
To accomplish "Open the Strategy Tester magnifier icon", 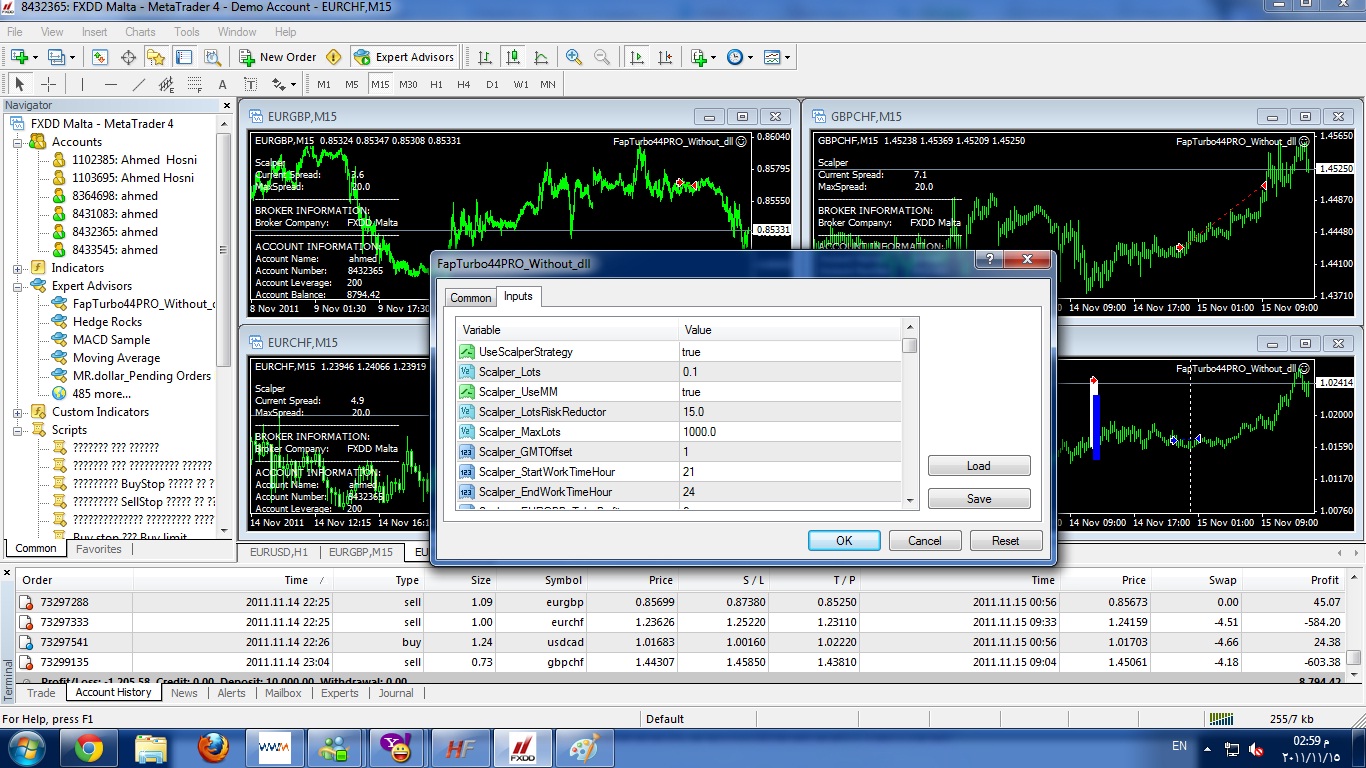I will pyautogui.click(x=212, y=57).
